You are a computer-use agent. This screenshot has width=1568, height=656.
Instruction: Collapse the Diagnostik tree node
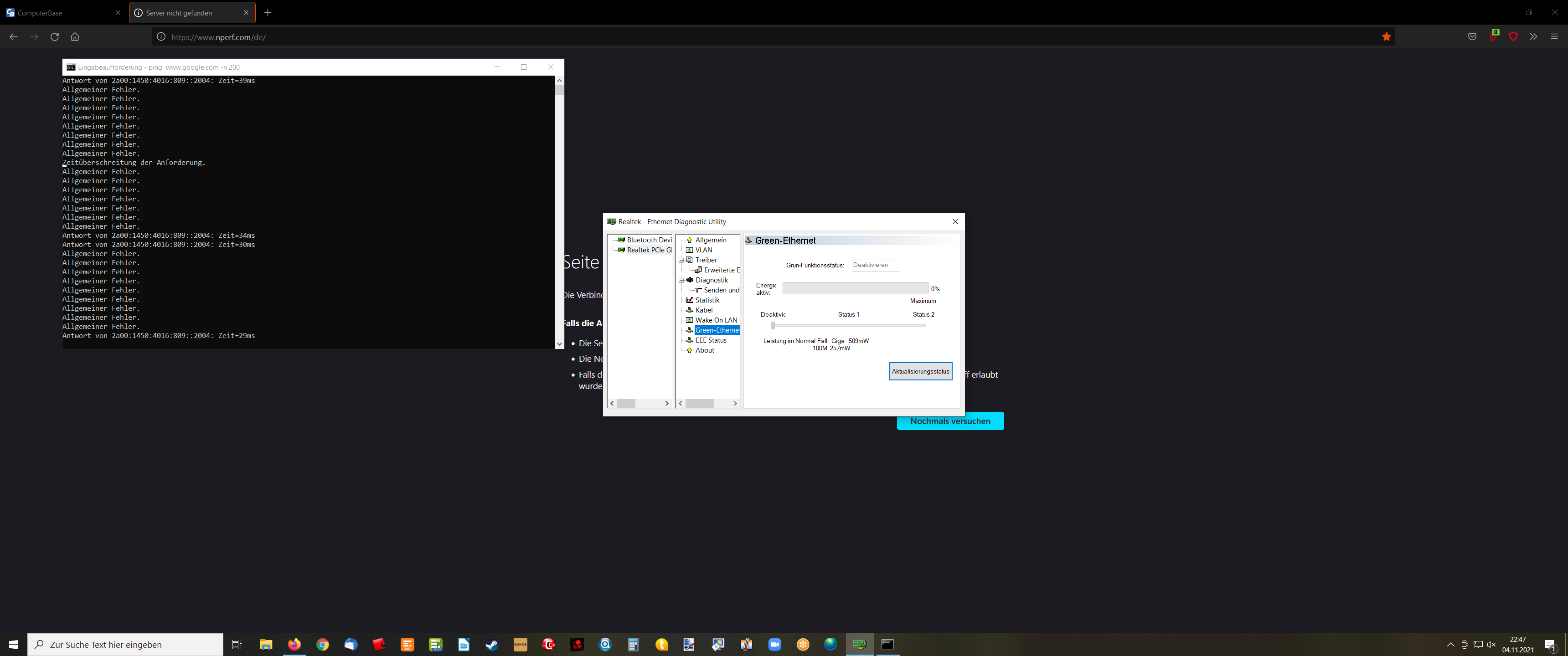tap(681, 281)
